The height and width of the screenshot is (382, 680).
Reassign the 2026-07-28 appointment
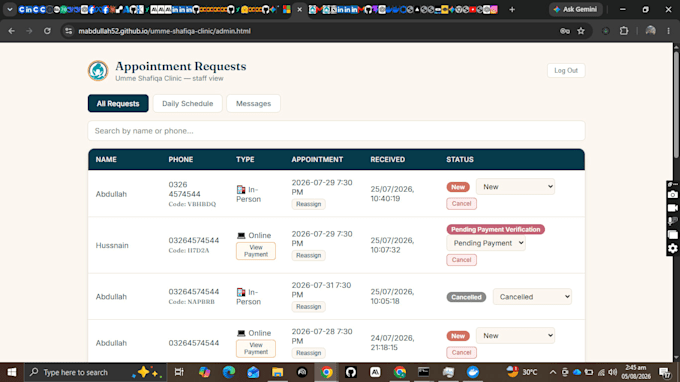click(308, 353)
